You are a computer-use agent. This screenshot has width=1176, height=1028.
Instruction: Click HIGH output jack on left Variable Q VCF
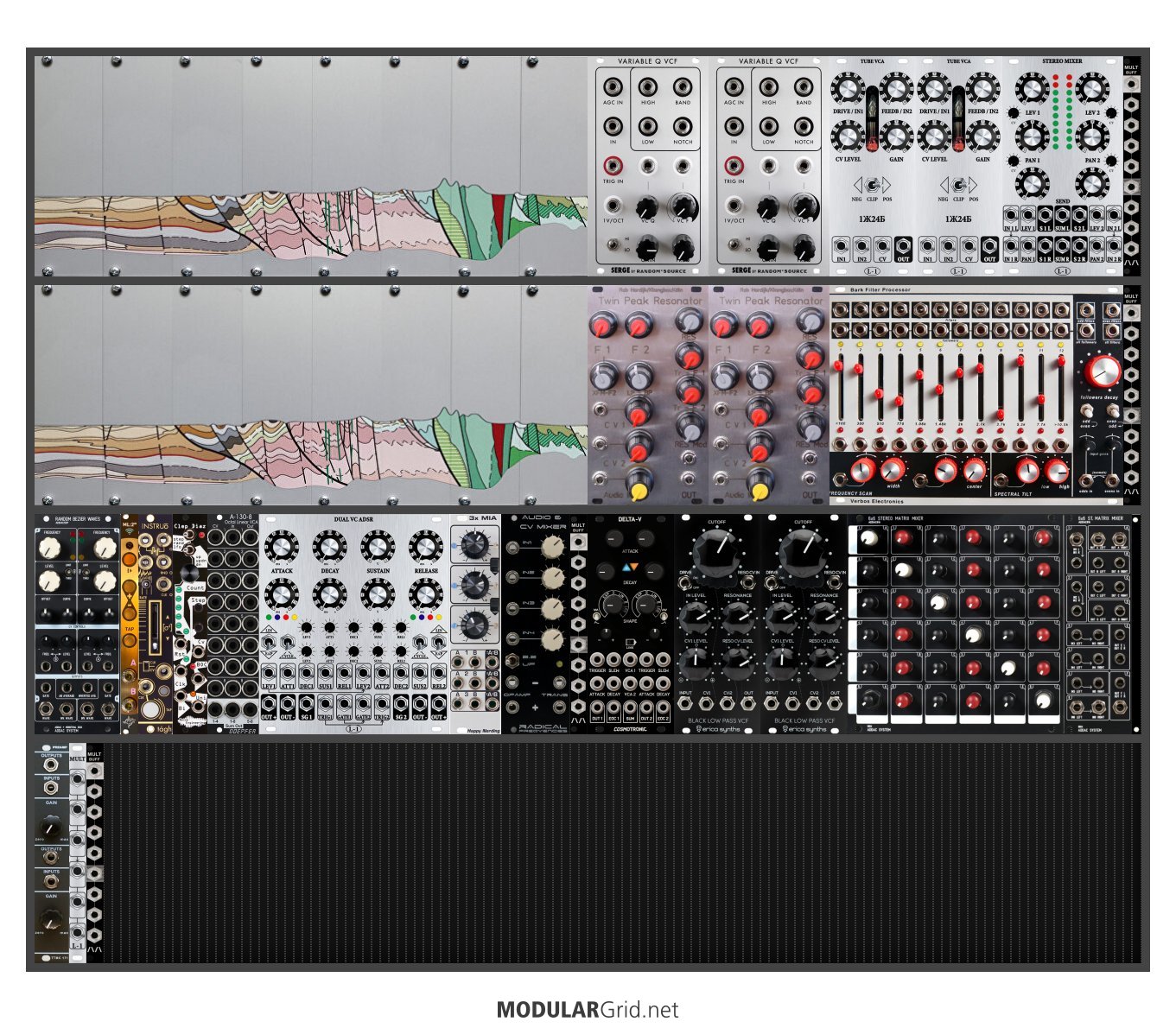pyautogui.click(x=648, y=87)
